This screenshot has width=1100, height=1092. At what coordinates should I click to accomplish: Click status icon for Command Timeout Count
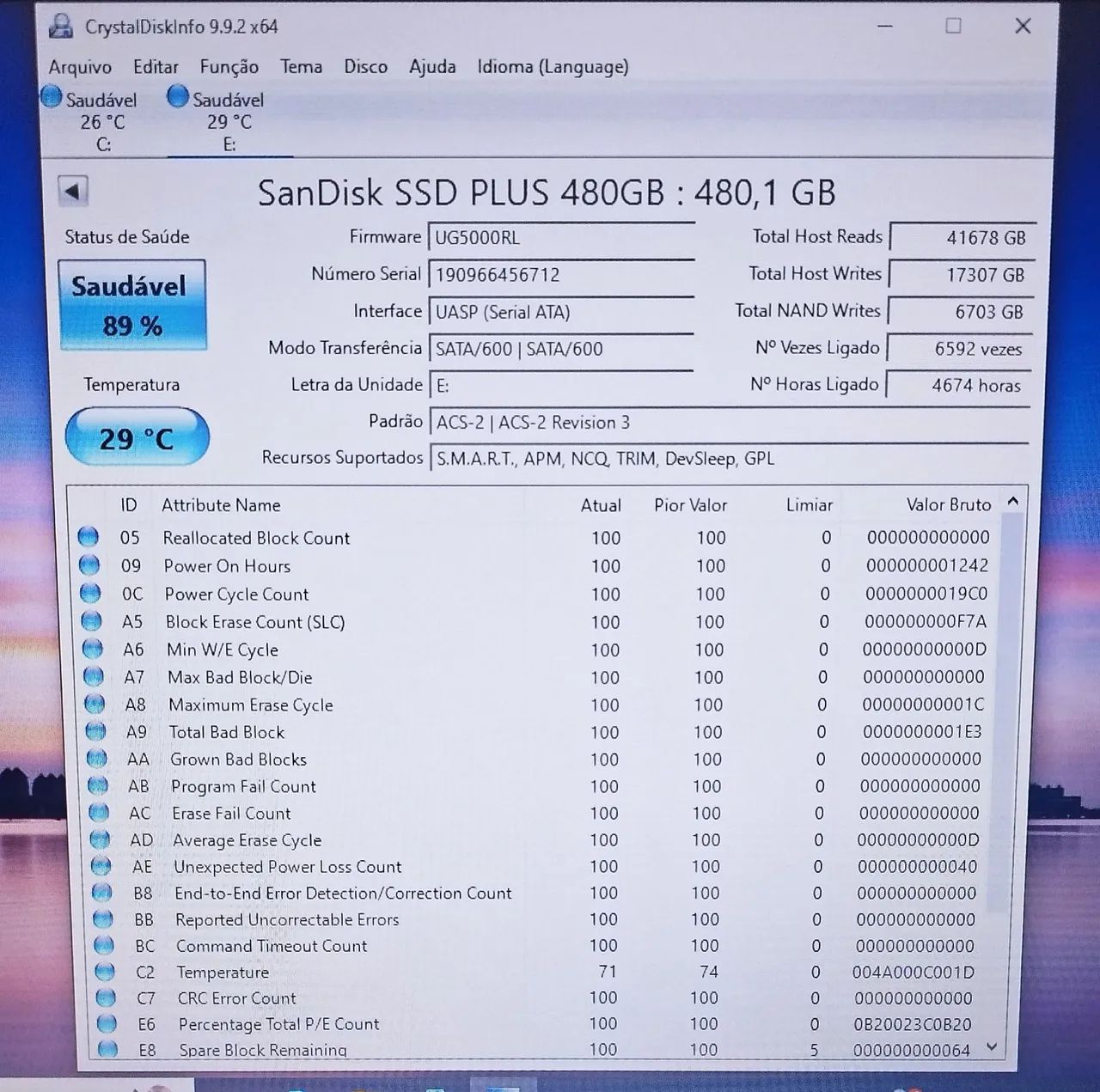coord(104,945)
